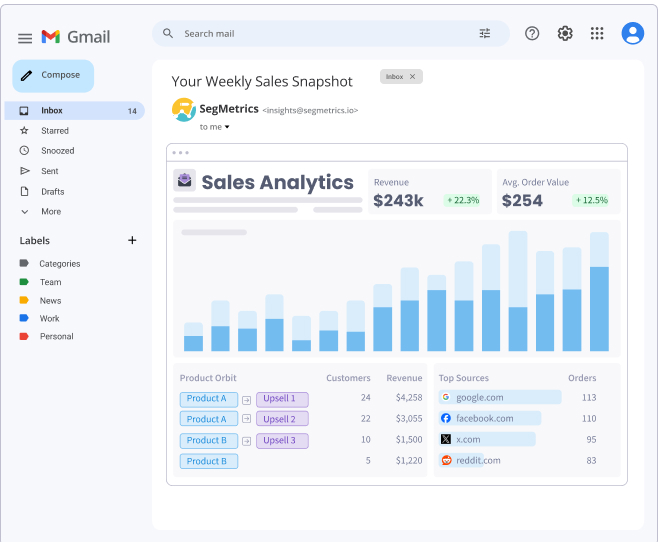The width and height of the screenshot is (658, 542).
Task: Open the Google apps grid
Action: point(597,33)
